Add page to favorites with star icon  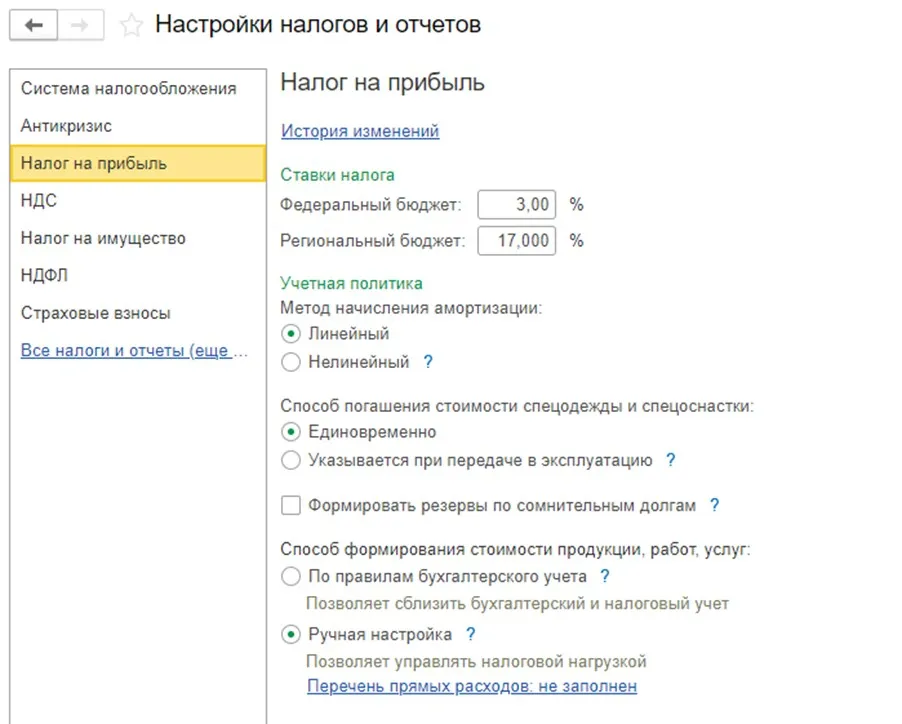[x=131, y=26]
